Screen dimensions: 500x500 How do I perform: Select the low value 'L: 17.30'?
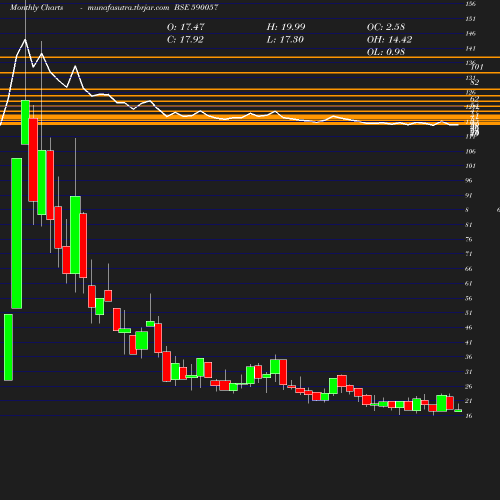[285, 39]
